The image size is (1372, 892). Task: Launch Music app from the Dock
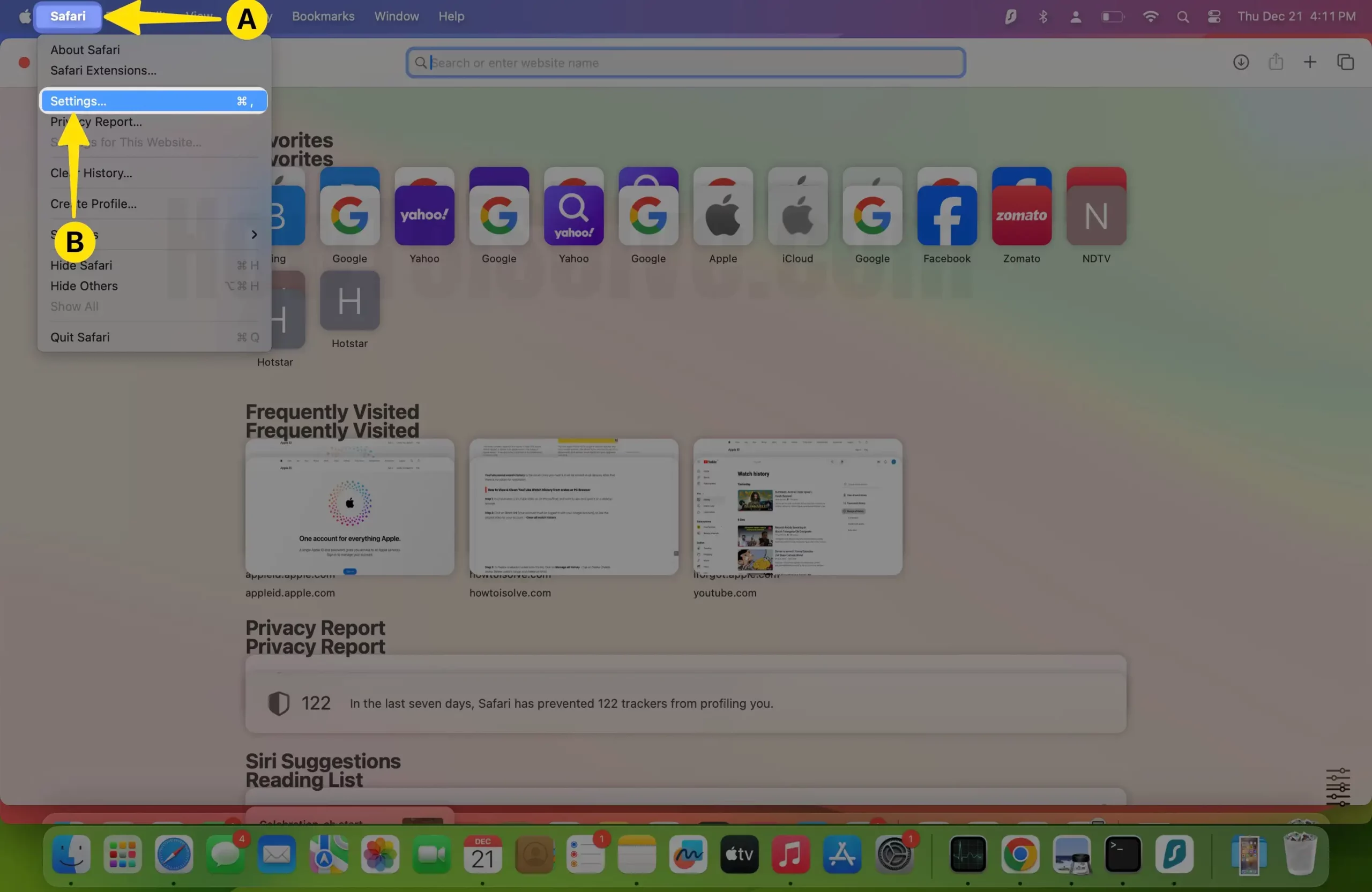click(791, 854)
